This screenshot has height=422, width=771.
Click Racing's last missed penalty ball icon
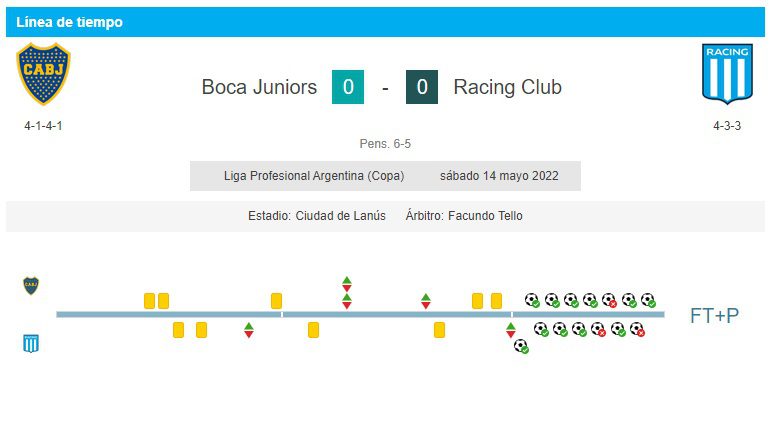636,329
